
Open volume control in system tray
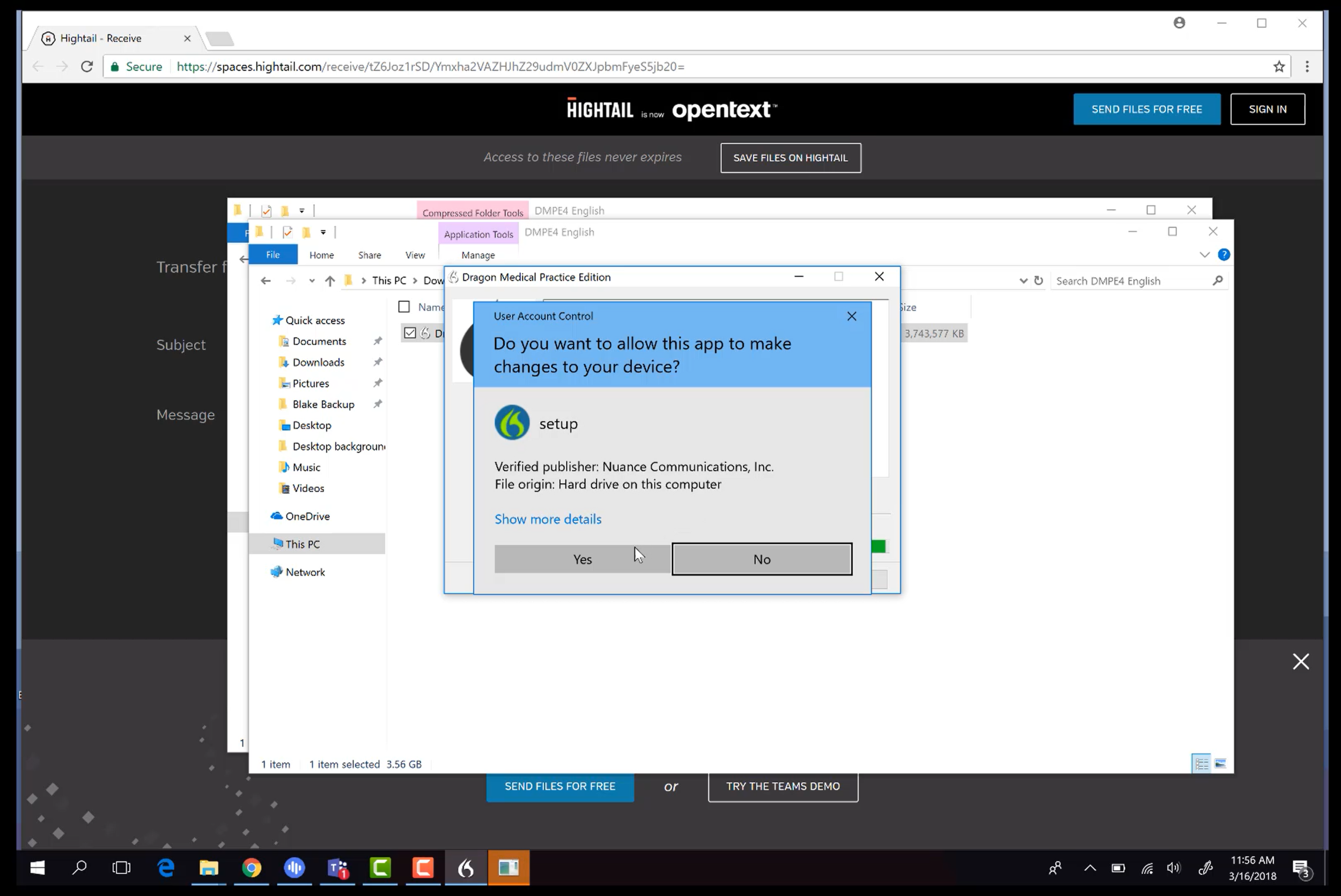(x=1174, y=869)
